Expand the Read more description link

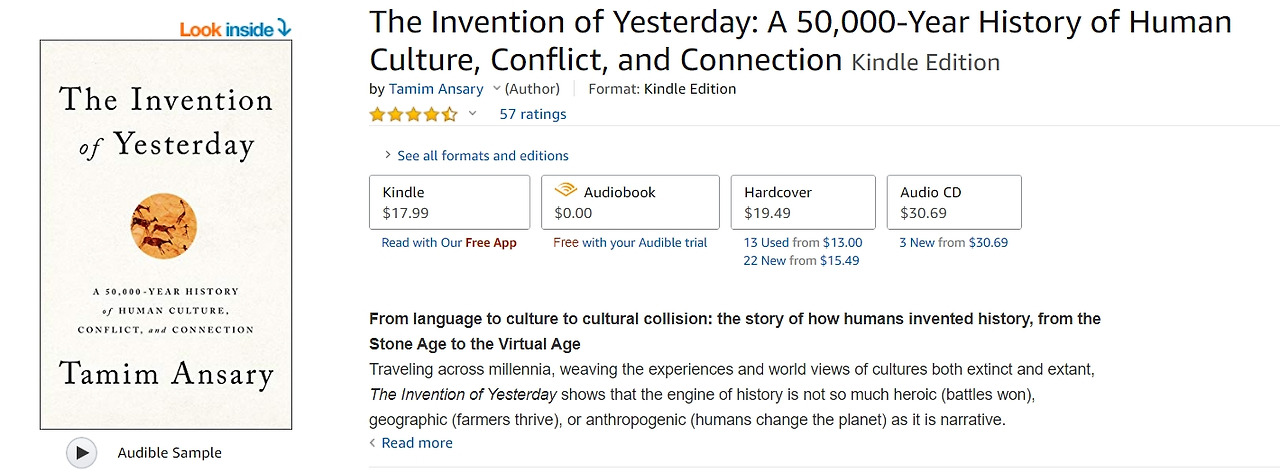(416, 443)
